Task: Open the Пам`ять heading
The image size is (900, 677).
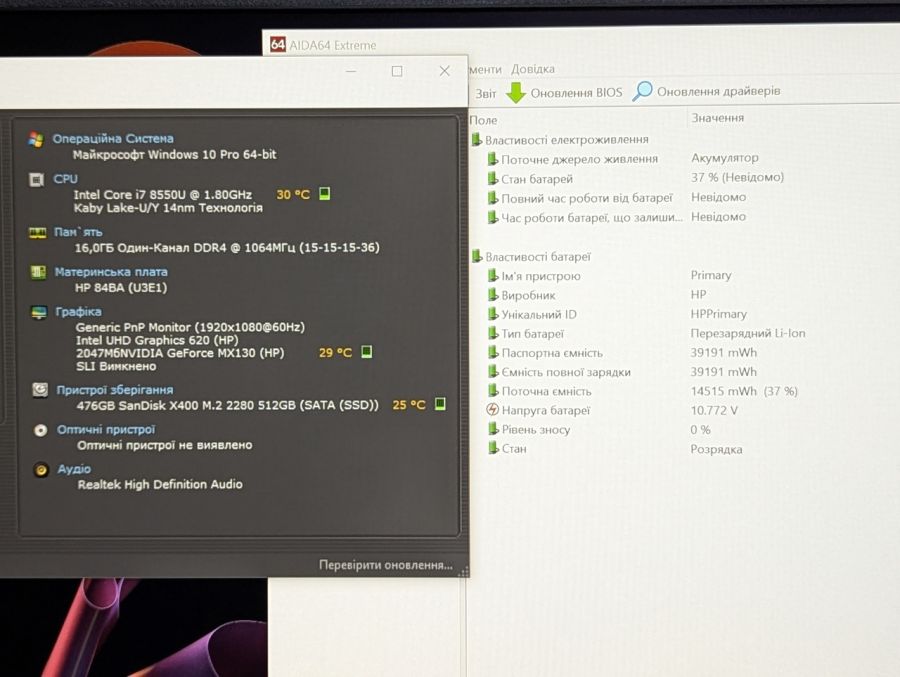Action: point(78,232)
